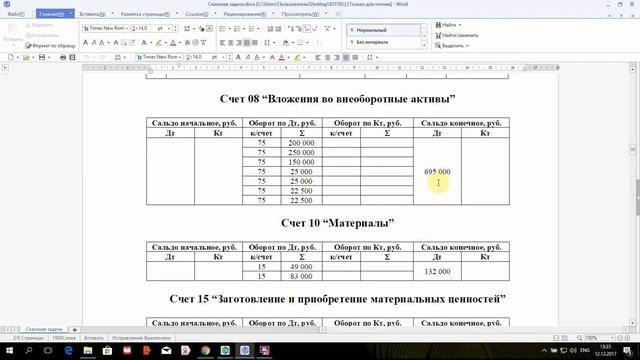This screenshot has height=360, width=640.
Task: Set justified alignment in the ribbon
Action: (x=247, y=42)
